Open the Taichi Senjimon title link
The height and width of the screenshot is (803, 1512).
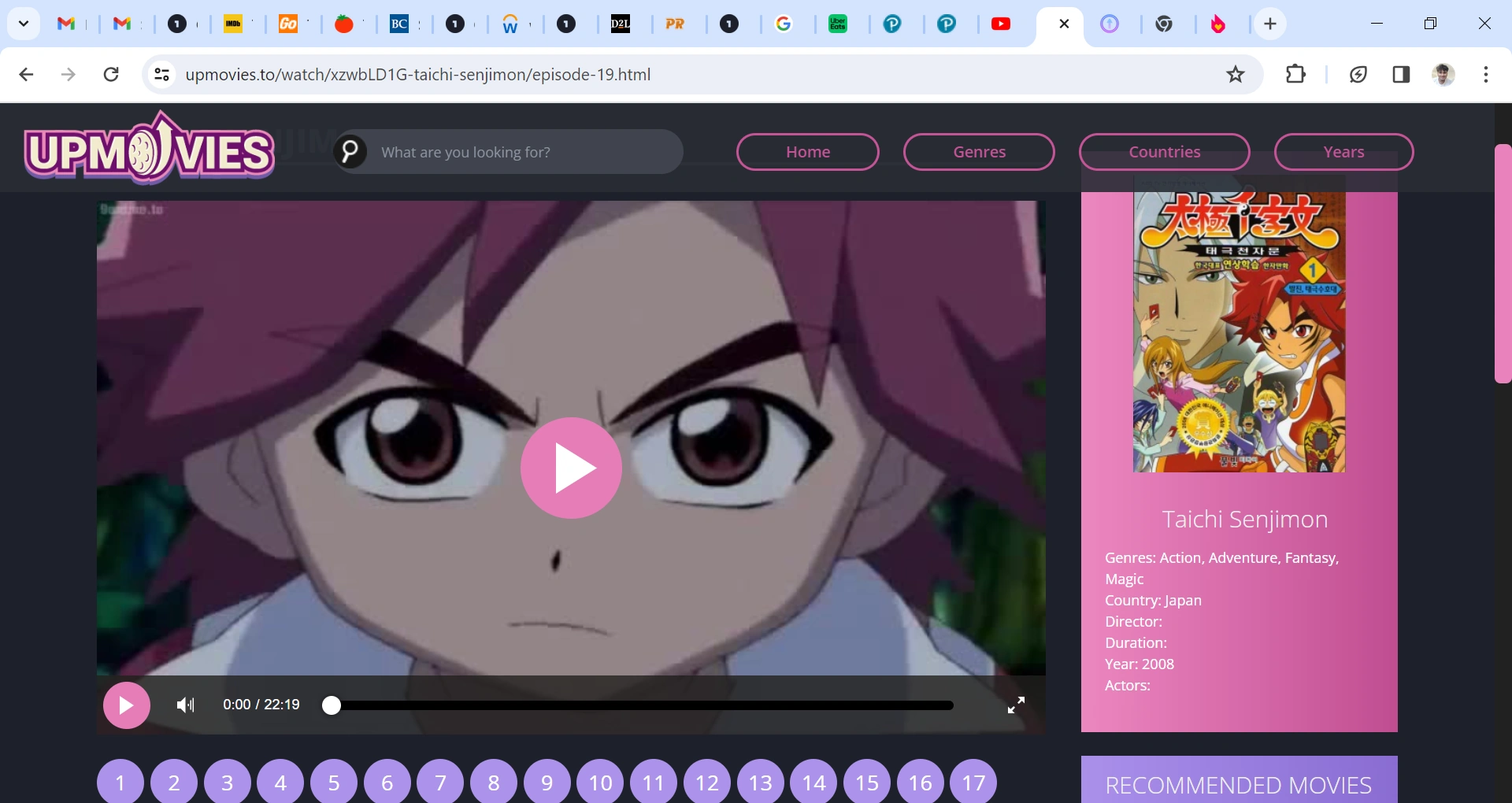[x=1245, y=520]
